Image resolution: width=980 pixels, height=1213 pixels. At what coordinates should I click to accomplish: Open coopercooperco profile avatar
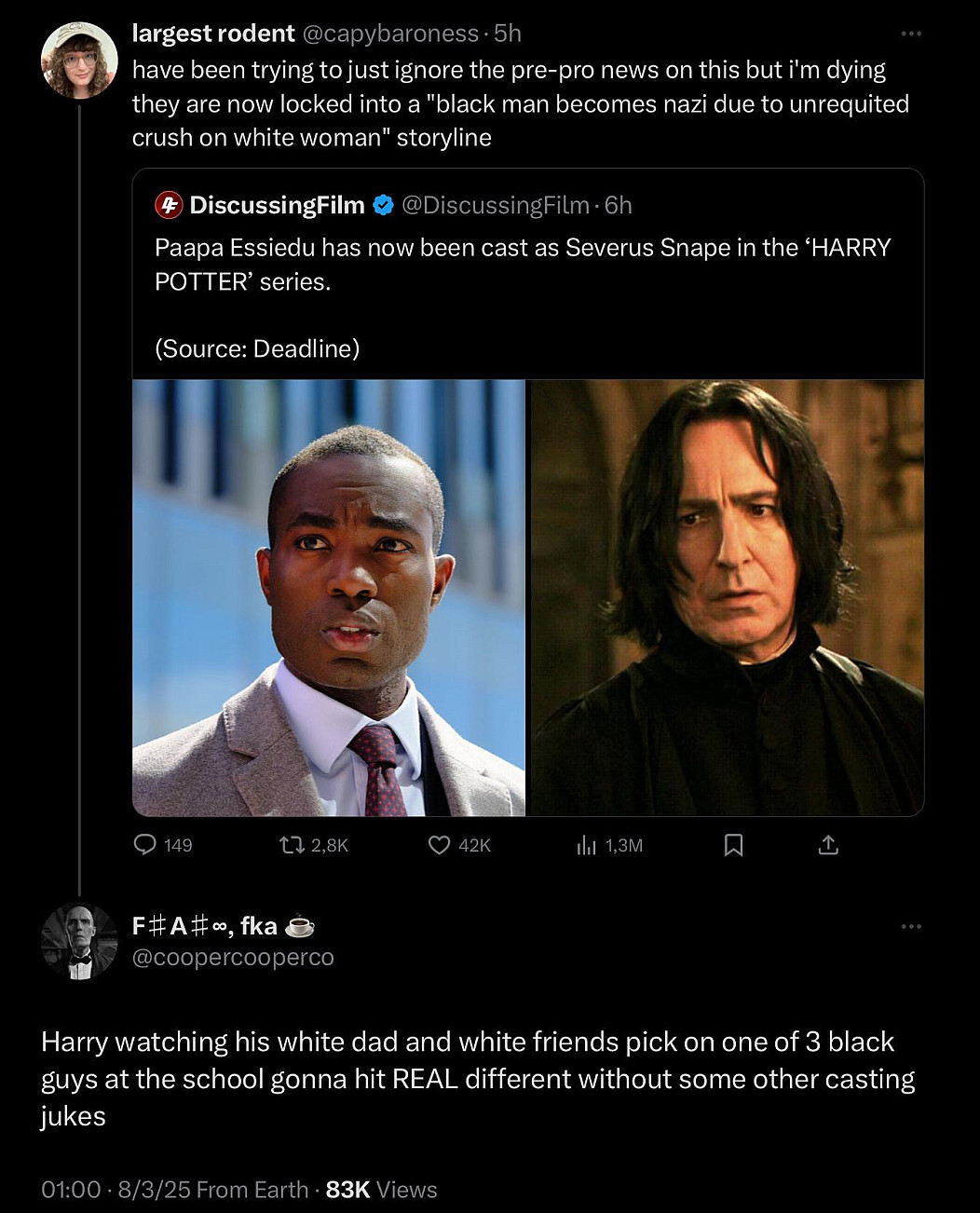[x=79, y=942]
